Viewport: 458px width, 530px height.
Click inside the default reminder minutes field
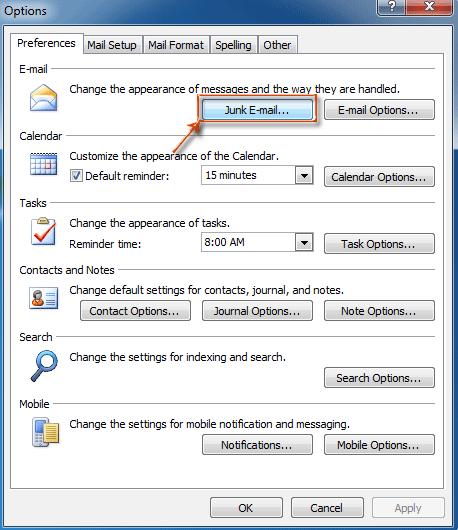point(248,175)
